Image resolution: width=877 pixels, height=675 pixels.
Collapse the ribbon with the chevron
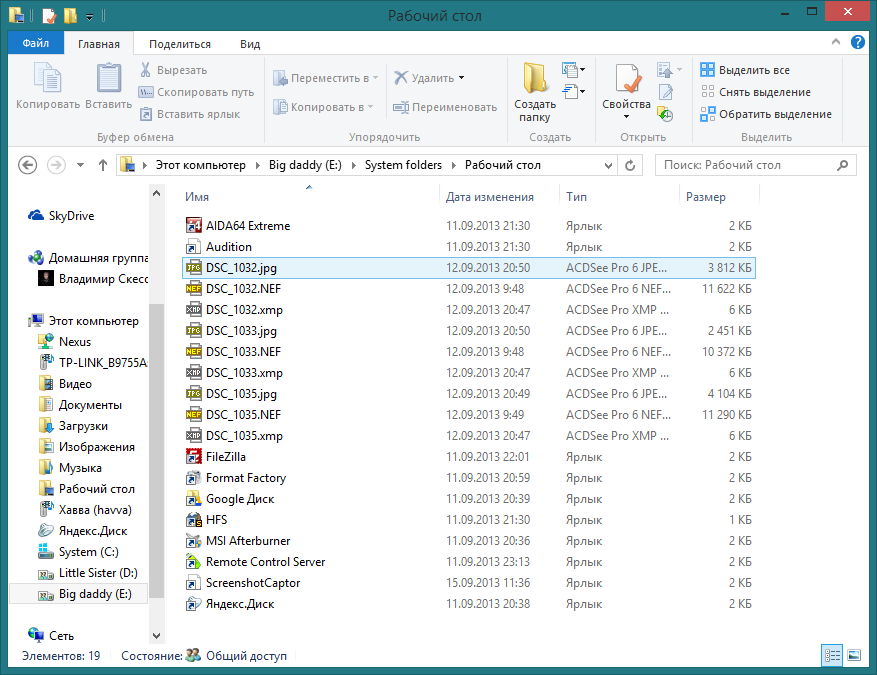836,41
